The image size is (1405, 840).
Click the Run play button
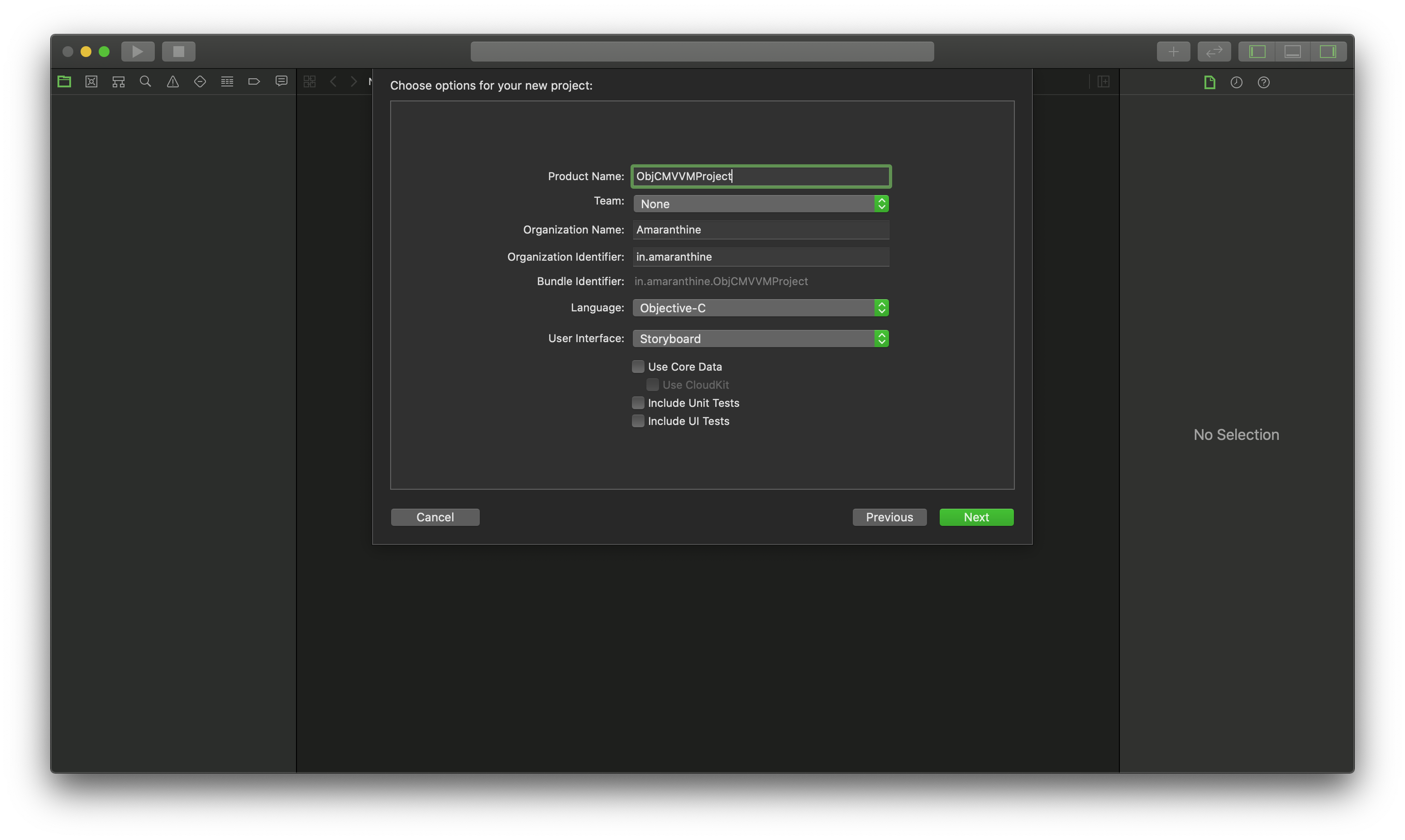point(138,52)
